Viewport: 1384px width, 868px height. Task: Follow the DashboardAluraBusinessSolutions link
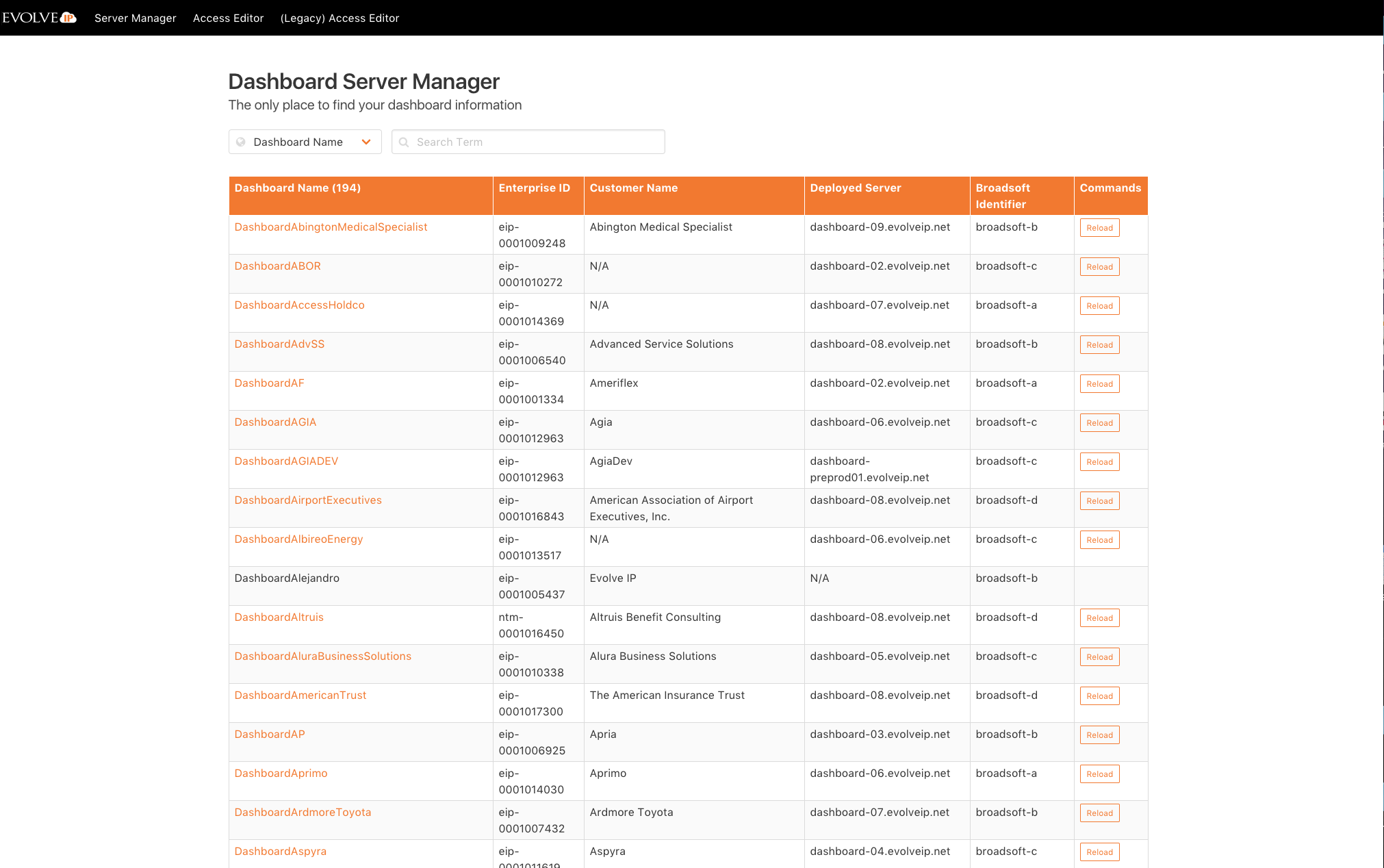click(322, 656)
